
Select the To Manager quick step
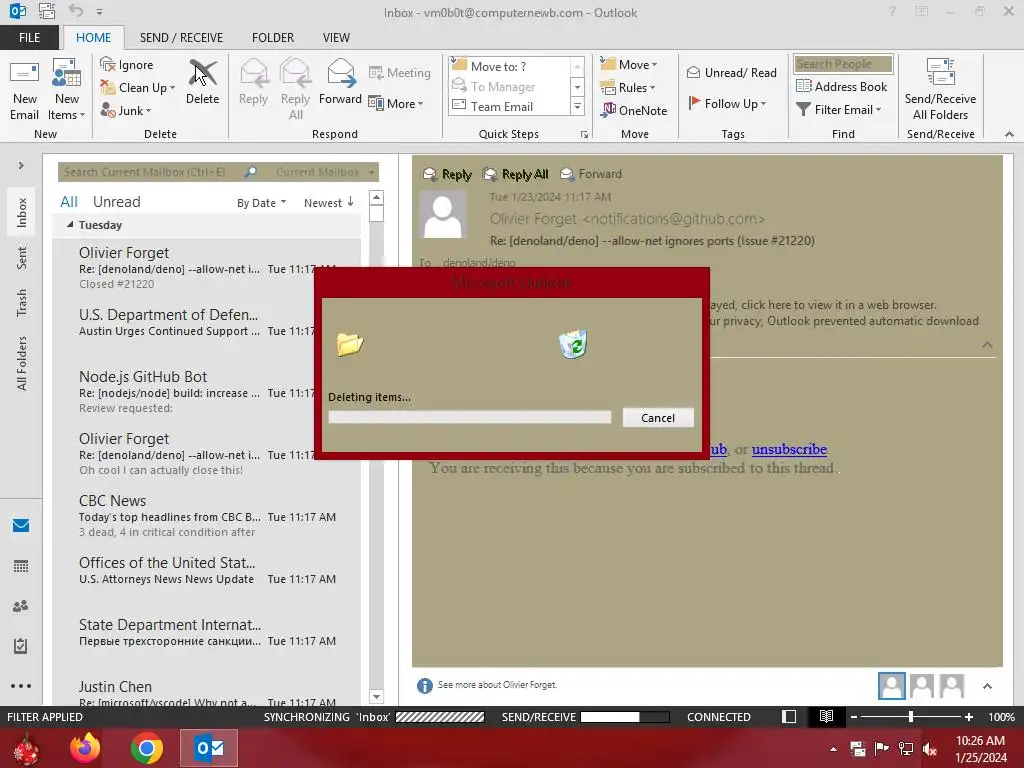pos(510,86)
